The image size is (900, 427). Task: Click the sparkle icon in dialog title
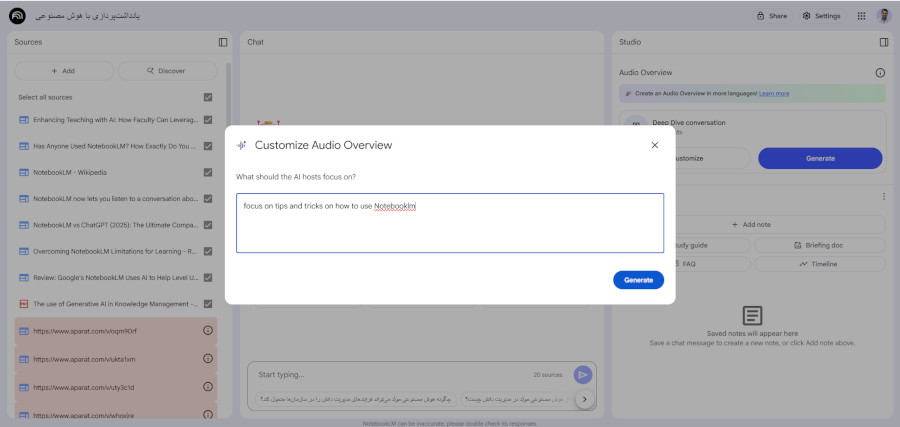click(x=242, y=145)
